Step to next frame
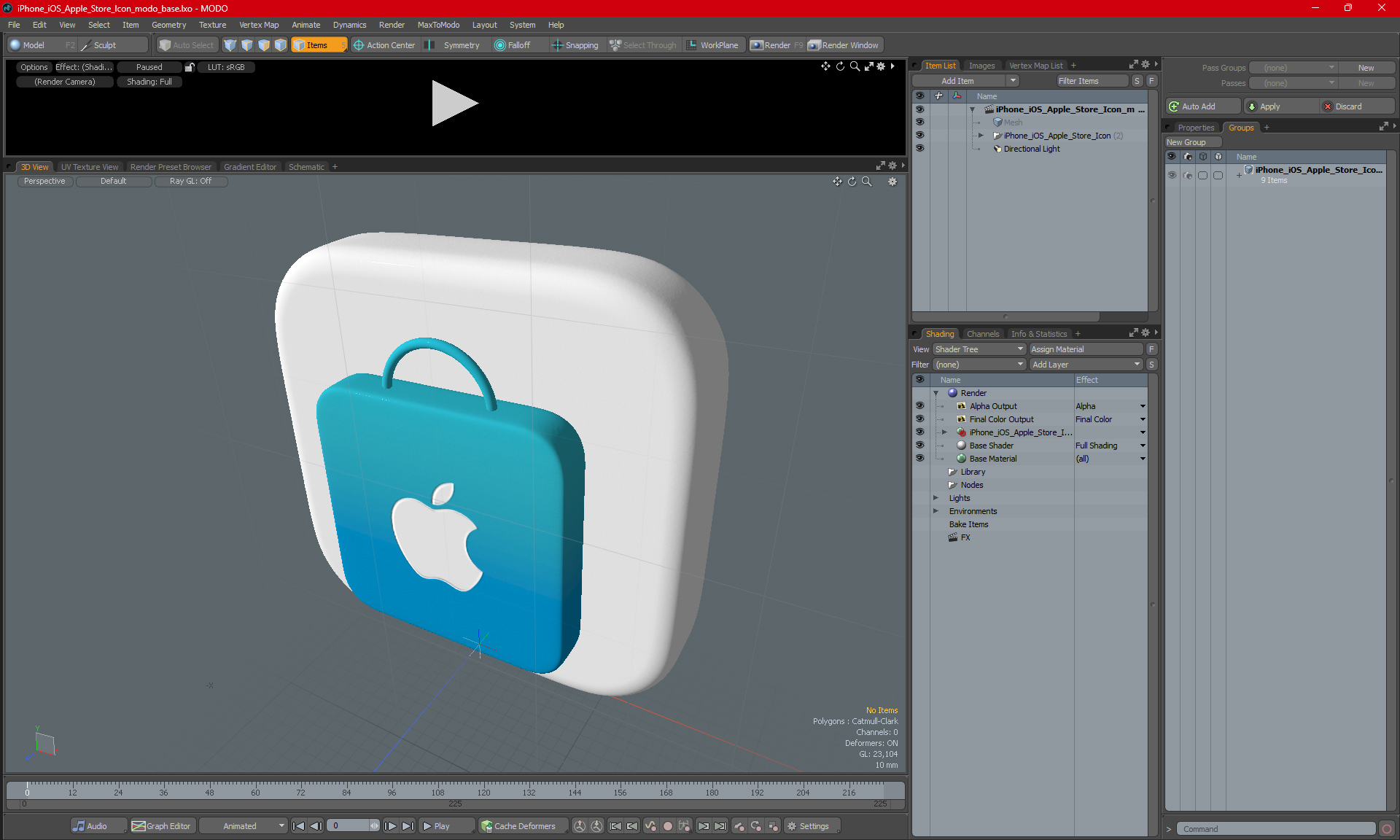 coord(391,826)
